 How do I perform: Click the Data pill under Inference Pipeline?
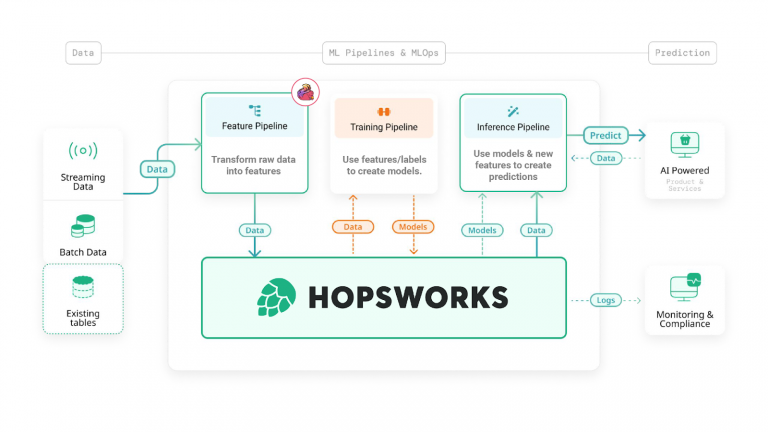point(536,230)
